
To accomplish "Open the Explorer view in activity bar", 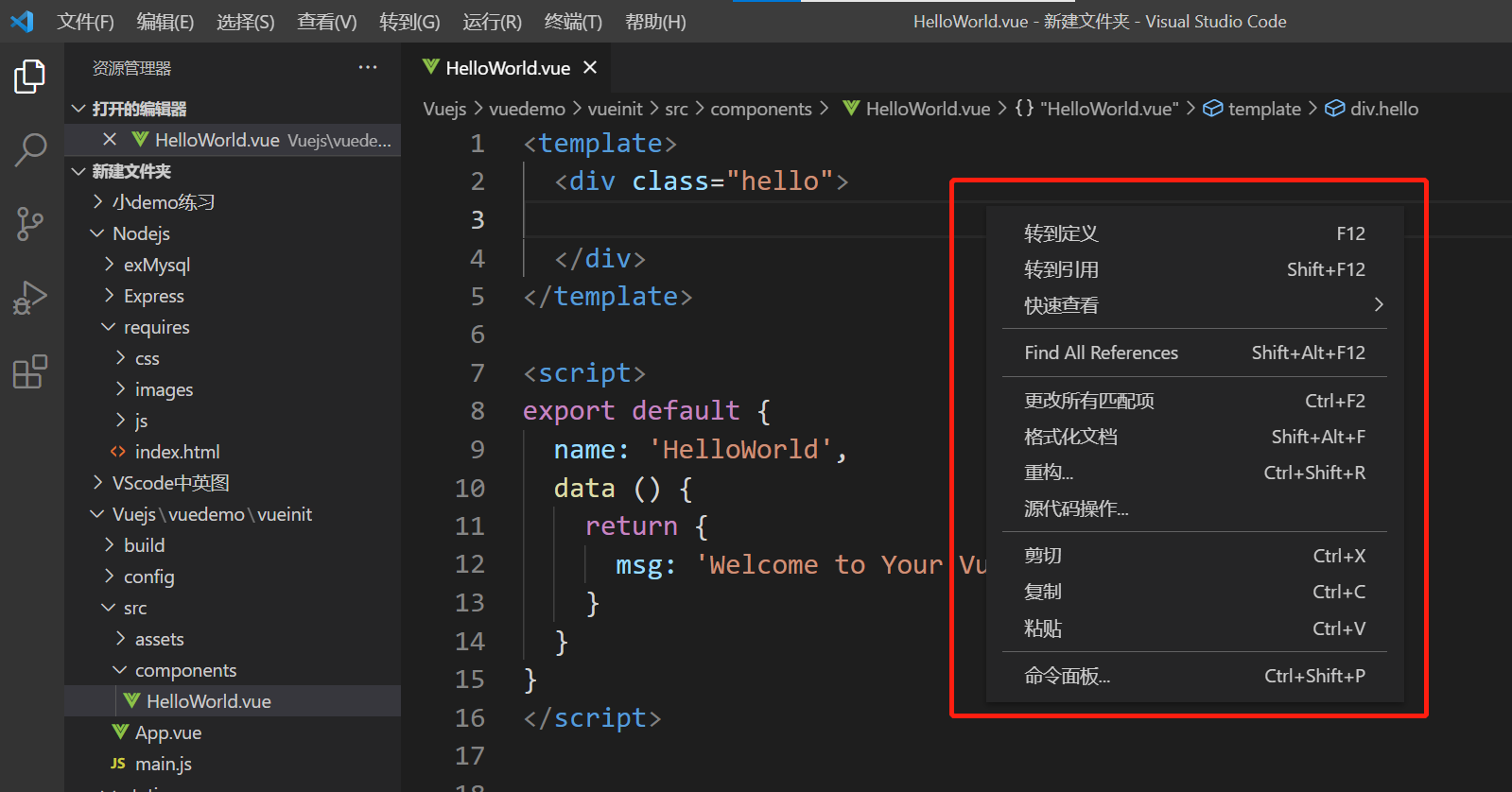I will 30,77.
